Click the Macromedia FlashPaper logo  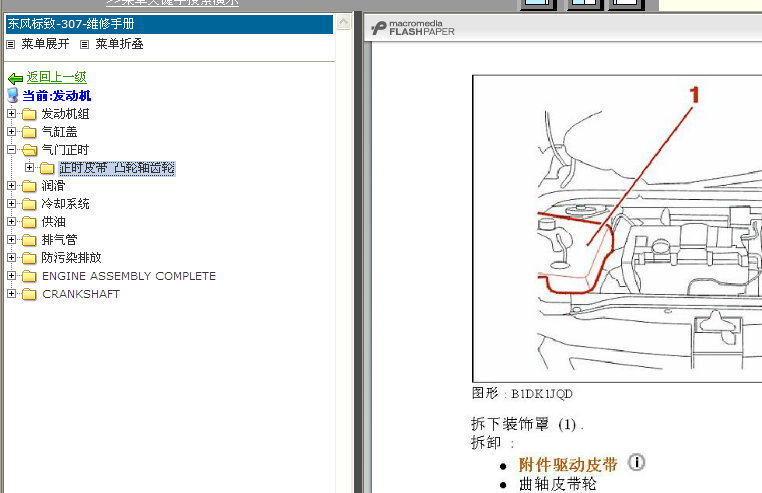point(413,28)
